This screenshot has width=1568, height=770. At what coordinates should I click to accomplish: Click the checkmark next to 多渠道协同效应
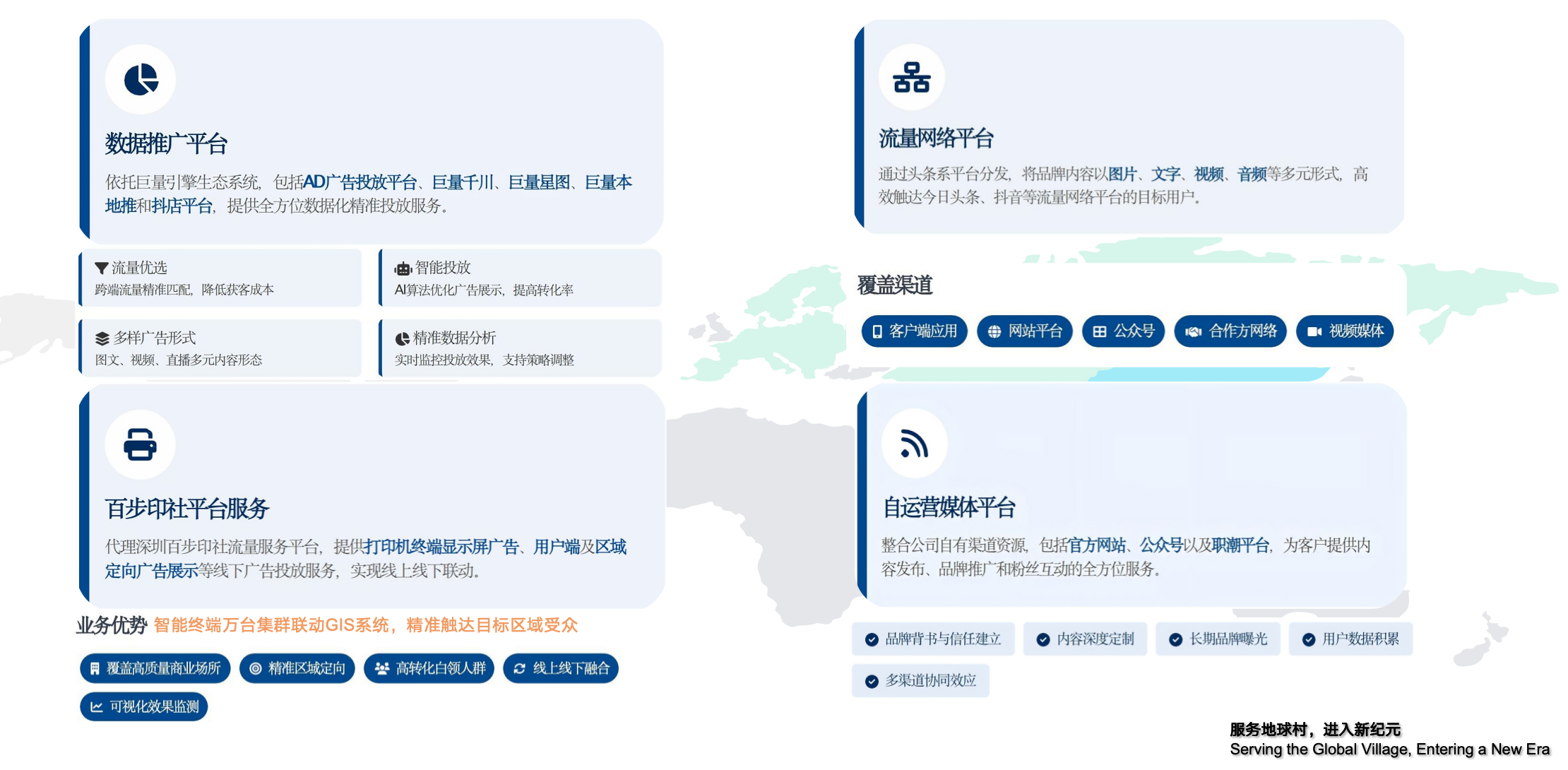tap(872, 681)
